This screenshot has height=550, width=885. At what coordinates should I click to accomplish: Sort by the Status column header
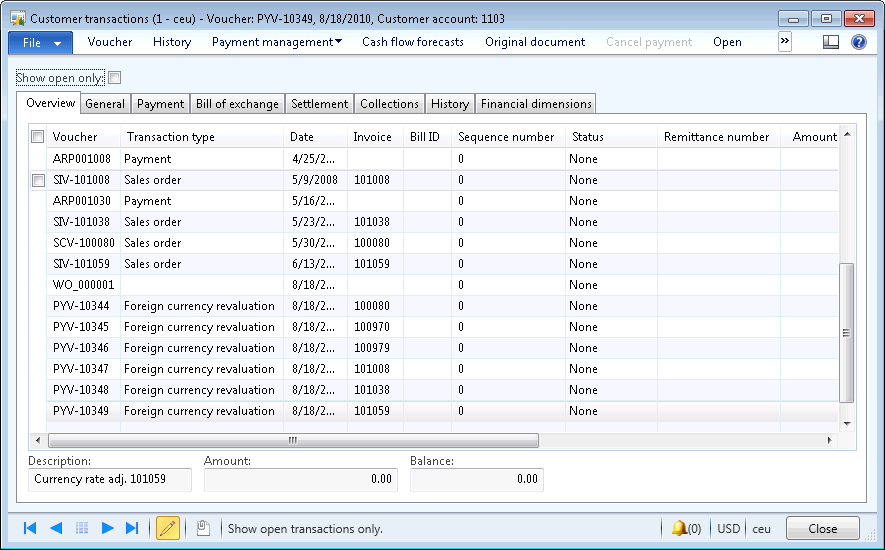(611, 137)
